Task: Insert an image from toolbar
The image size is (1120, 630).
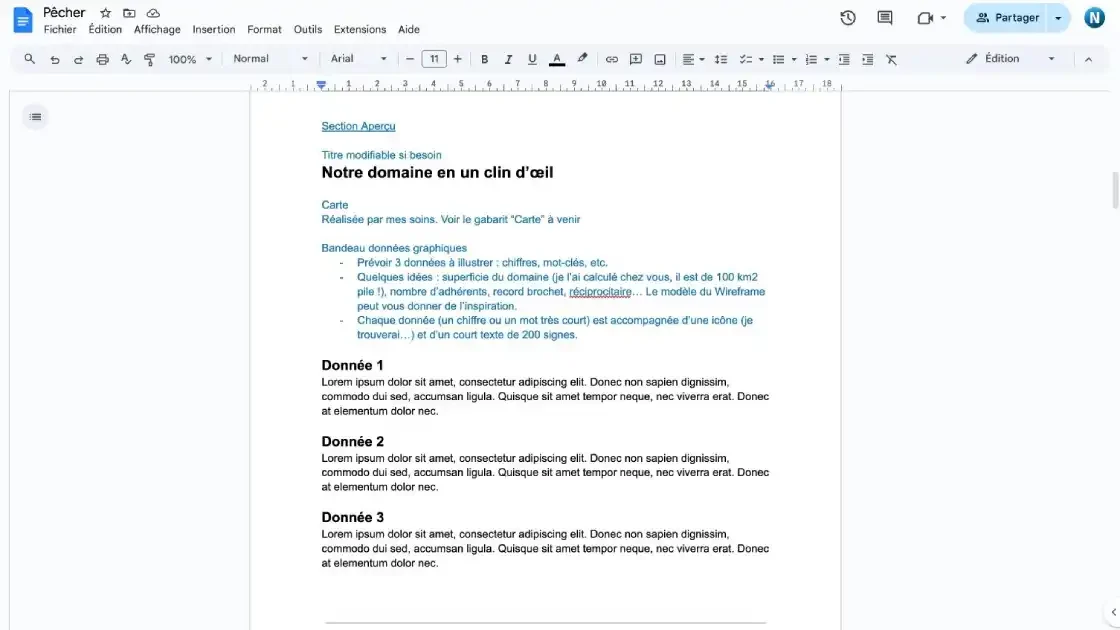Action: 660,59
